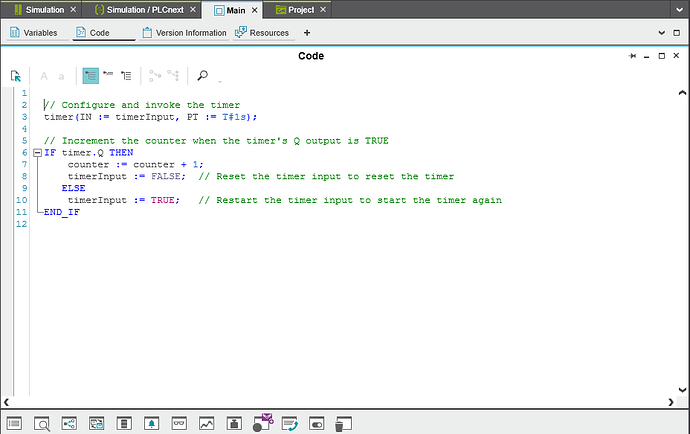Open the bottom window with weight icon

click(x=234, y=423)
